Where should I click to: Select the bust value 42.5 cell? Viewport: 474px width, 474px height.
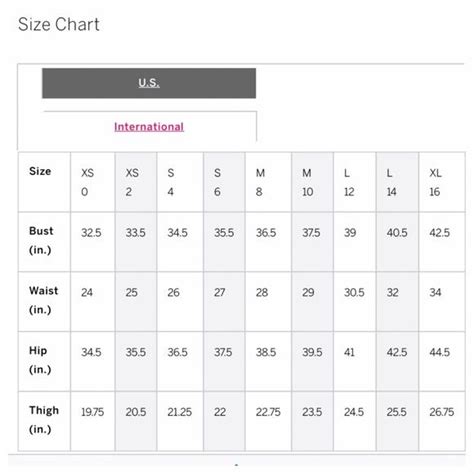[x=442, y=242]
